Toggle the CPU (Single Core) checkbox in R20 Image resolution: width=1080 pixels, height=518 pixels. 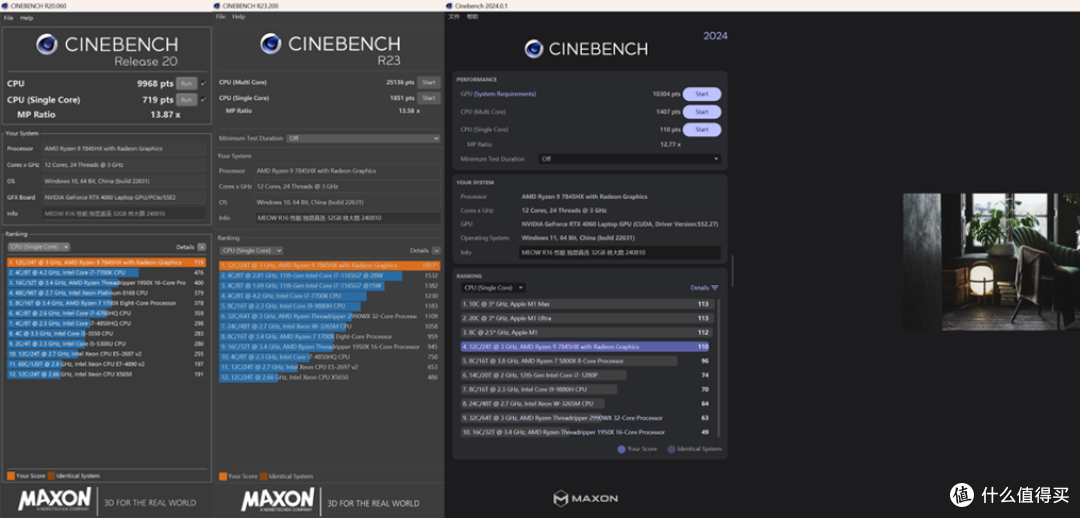(203, 99)
